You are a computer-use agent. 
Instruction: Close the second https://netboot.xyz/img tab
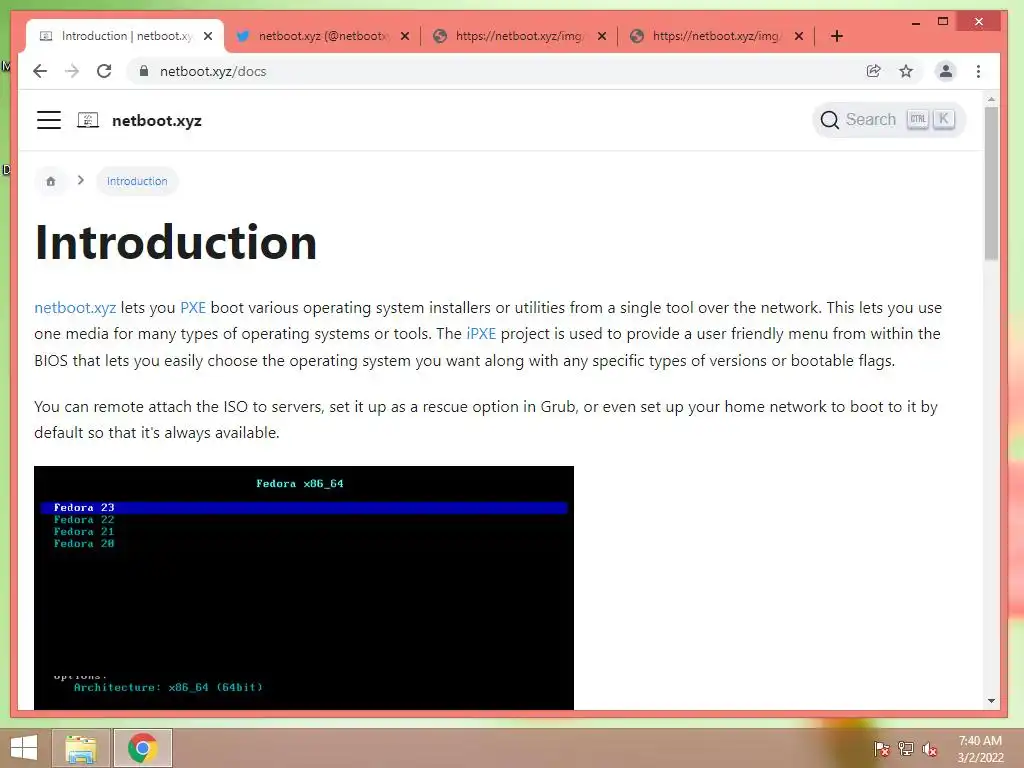tap(798, 36)
